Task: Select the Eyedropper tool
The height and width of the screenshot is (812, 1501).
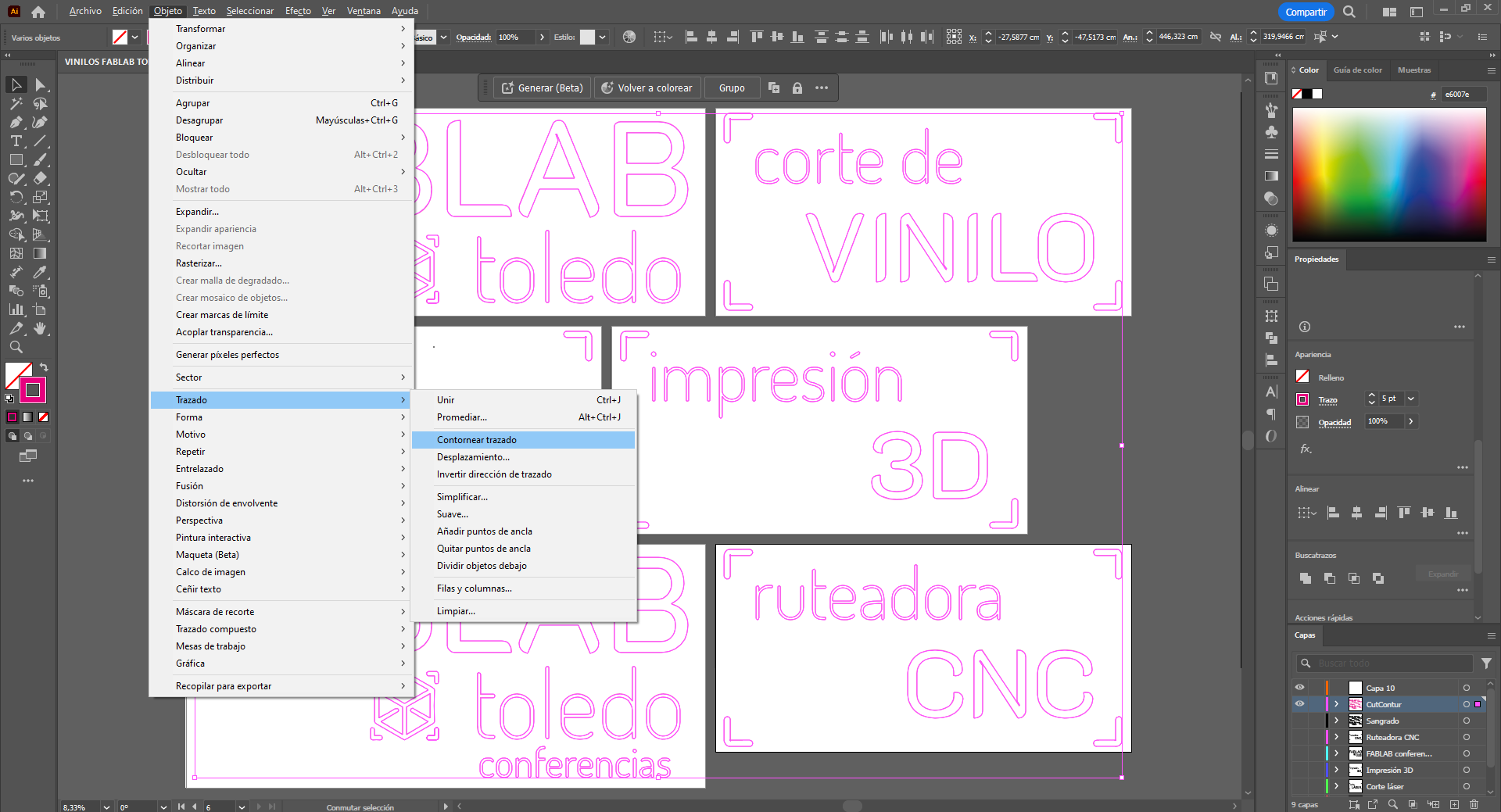Action: [41, 272]
